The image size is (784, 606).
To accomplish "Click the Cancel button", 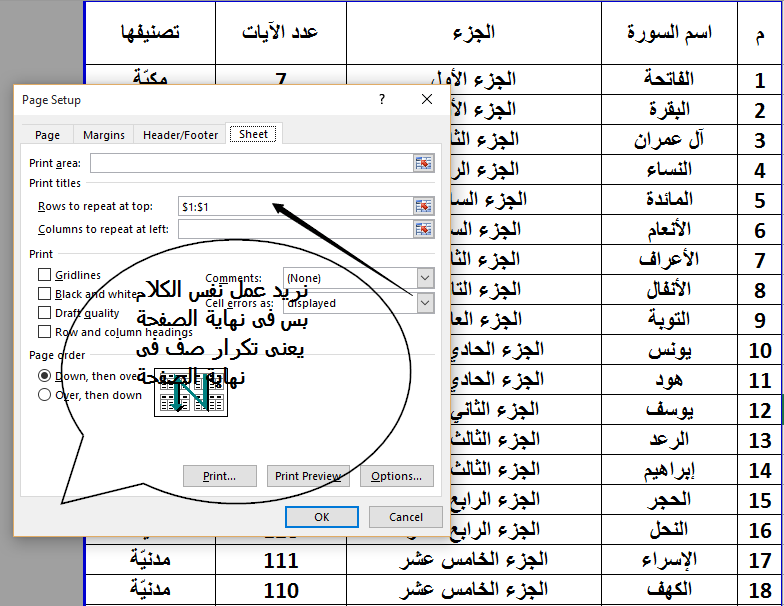I will click(x=406, y=517).
